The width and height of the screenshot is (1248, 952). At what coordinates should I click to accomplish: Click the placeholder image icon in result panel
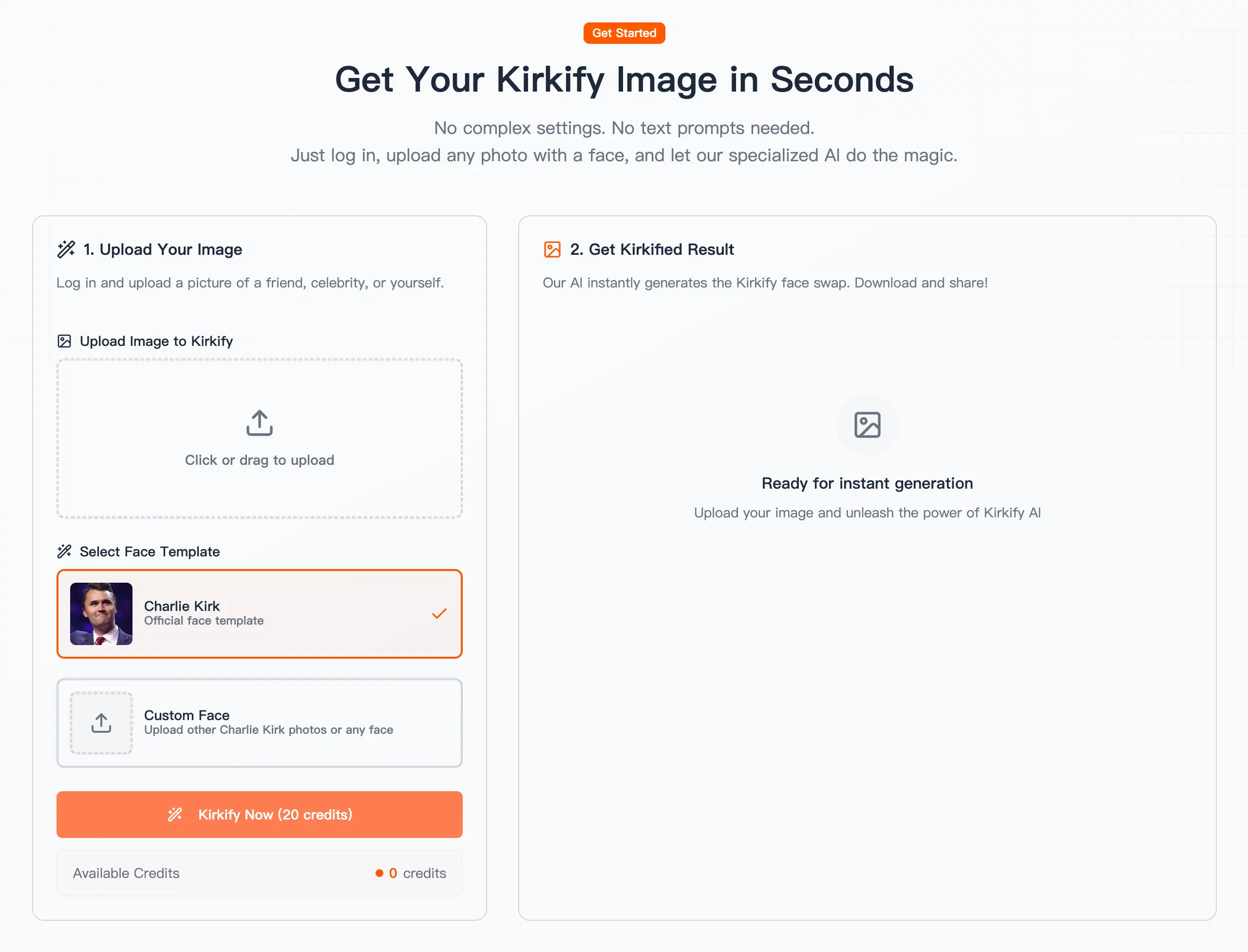[867, 425]
